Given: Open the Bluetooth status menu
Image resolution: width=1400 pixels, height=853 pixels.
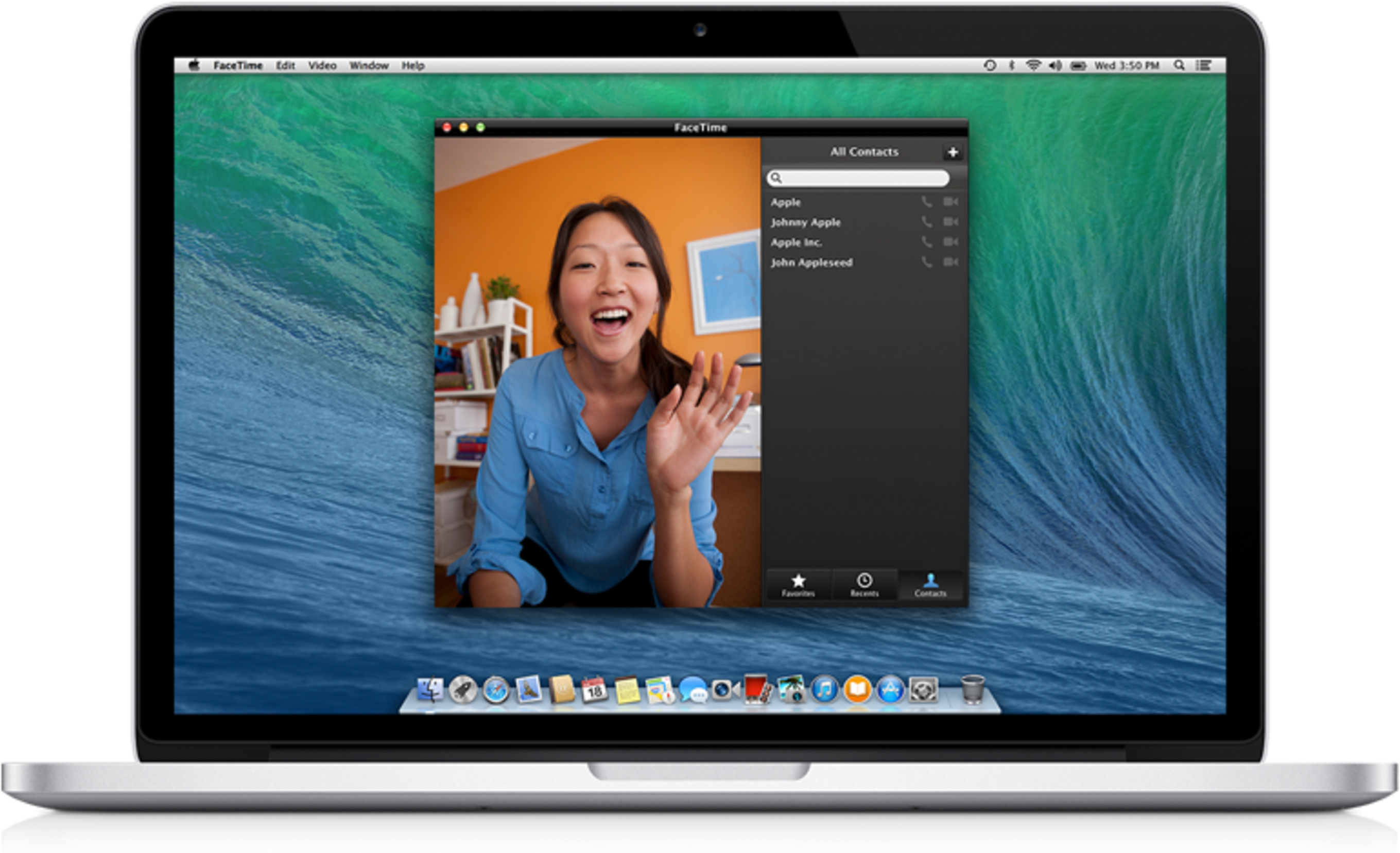Looking at the screenshot, I should [1011, 65].
